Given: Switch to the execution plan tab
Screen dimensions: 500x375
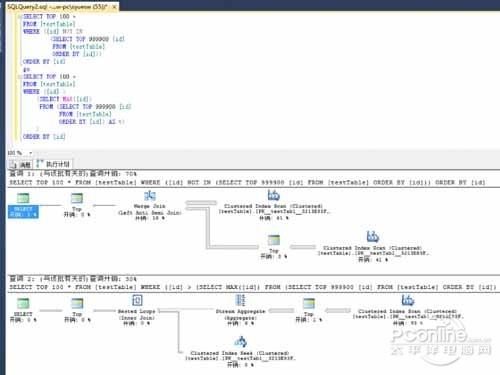Looking at the screenshot, I should click(x=53, y=164).
